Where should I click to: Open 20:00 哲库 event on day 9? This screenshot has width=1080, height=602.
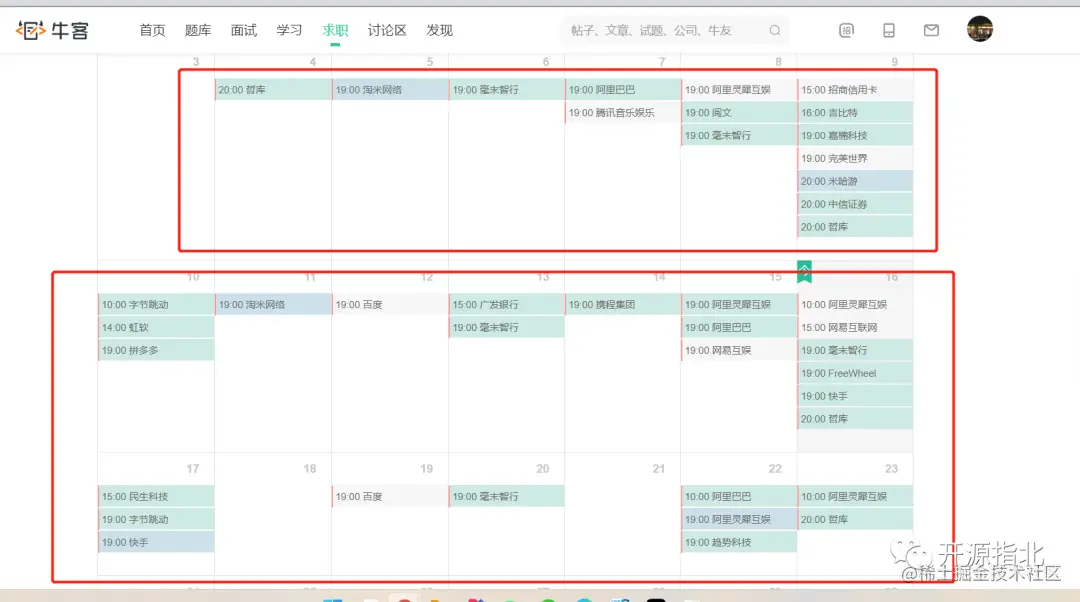click(x=855, y=227)
